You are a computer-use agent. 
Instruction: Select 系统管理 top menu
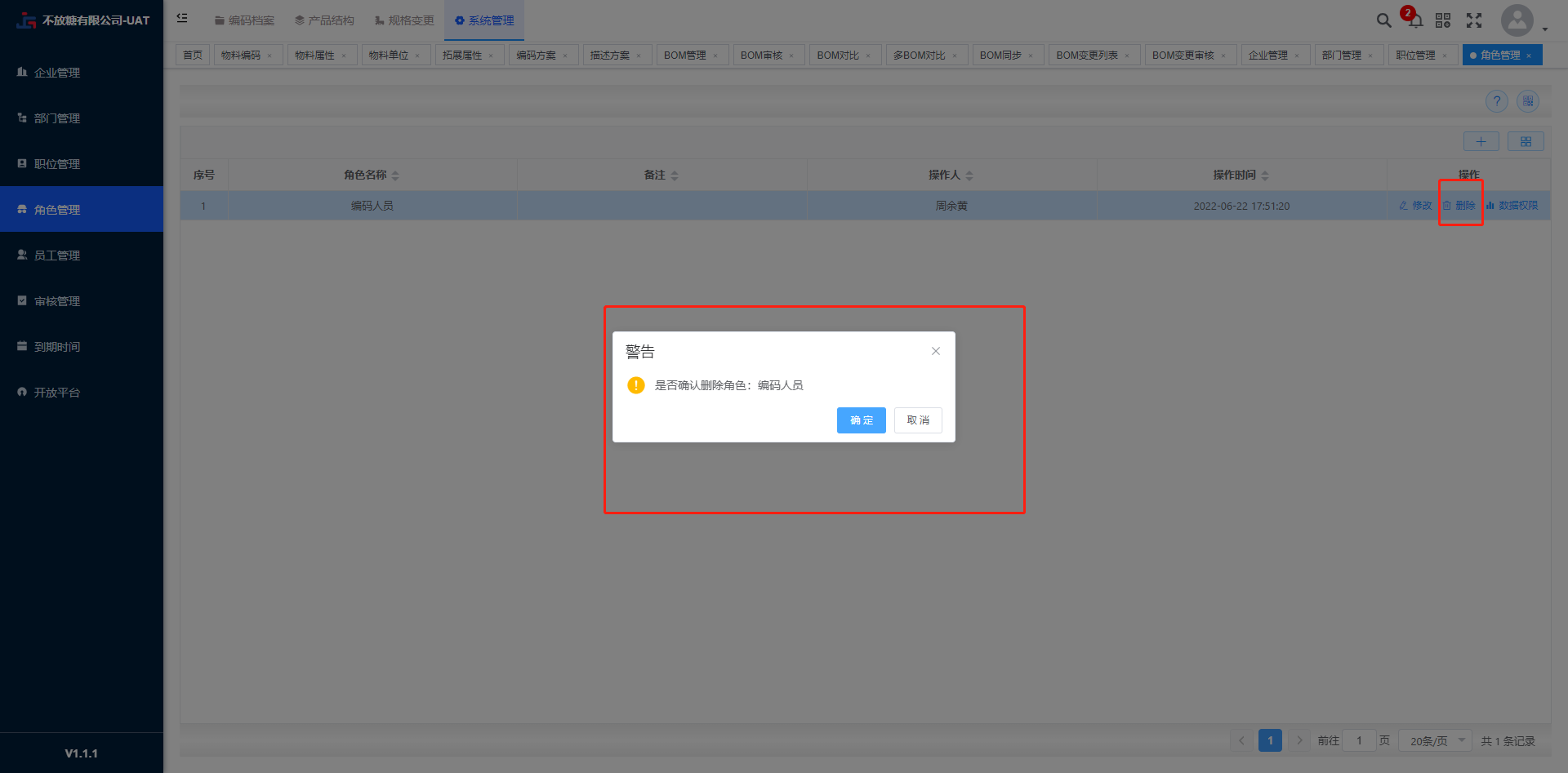484,20
